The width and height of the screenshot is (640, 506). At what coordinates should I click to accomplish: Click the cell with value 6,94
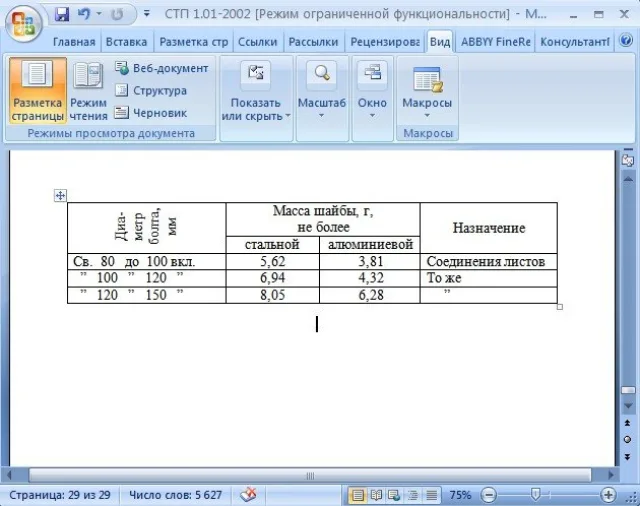(272, 278)
